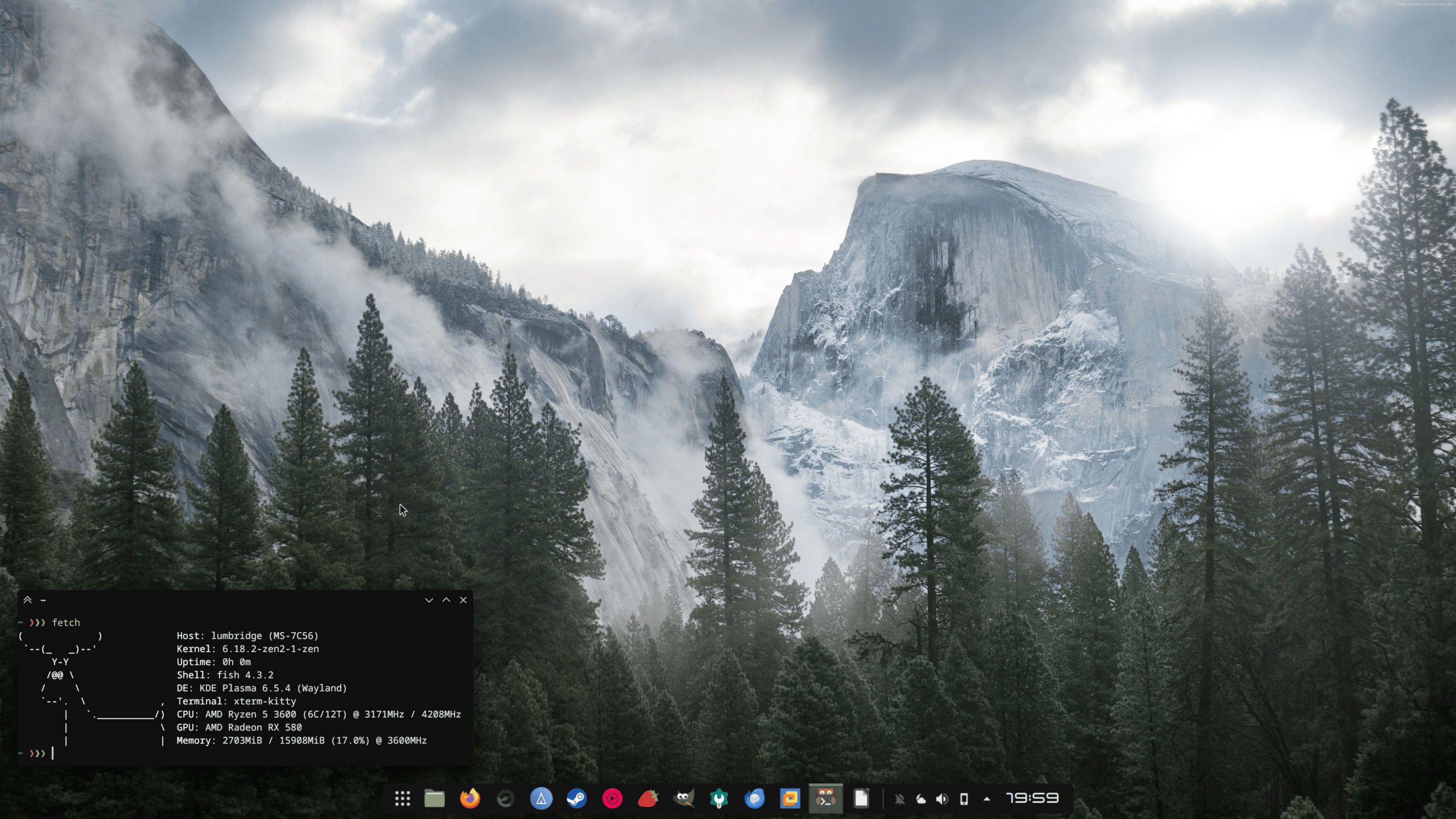This screenshot has height=819, width=1456.
Task: Open the GIMP dock icon
Action: [x=683, y=799]
